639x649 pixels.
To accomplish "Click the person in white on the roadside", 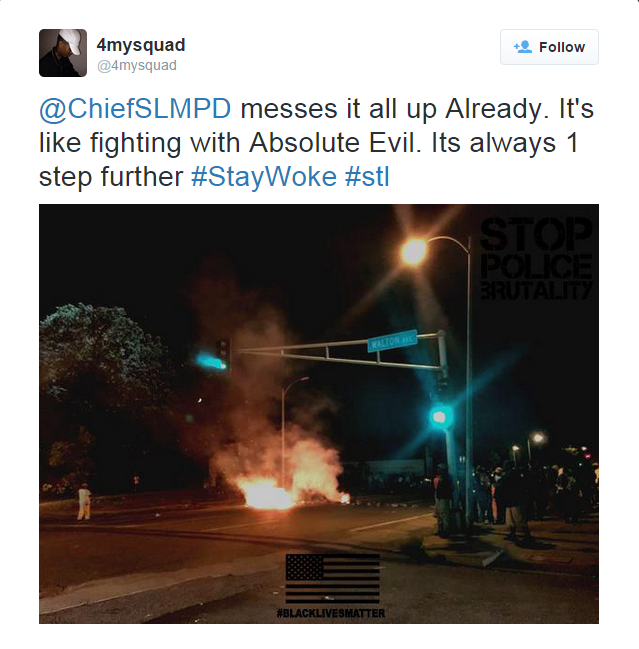I will 84,501.
